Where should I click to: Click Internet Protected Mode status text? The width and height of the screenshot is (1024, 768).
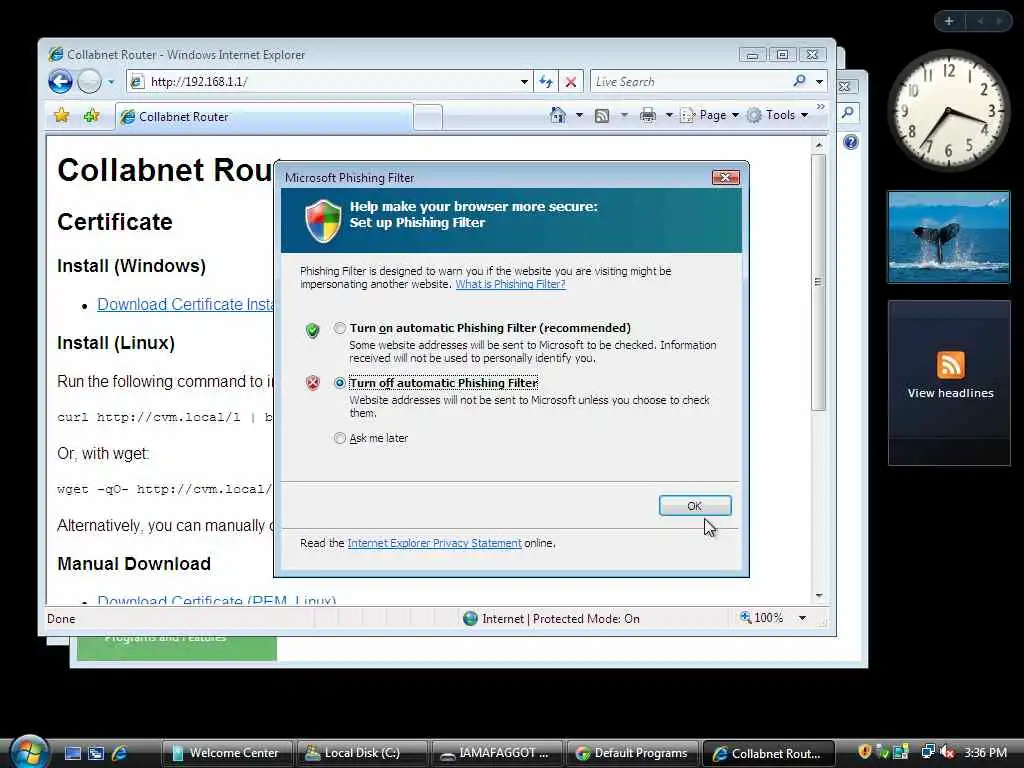560,618
